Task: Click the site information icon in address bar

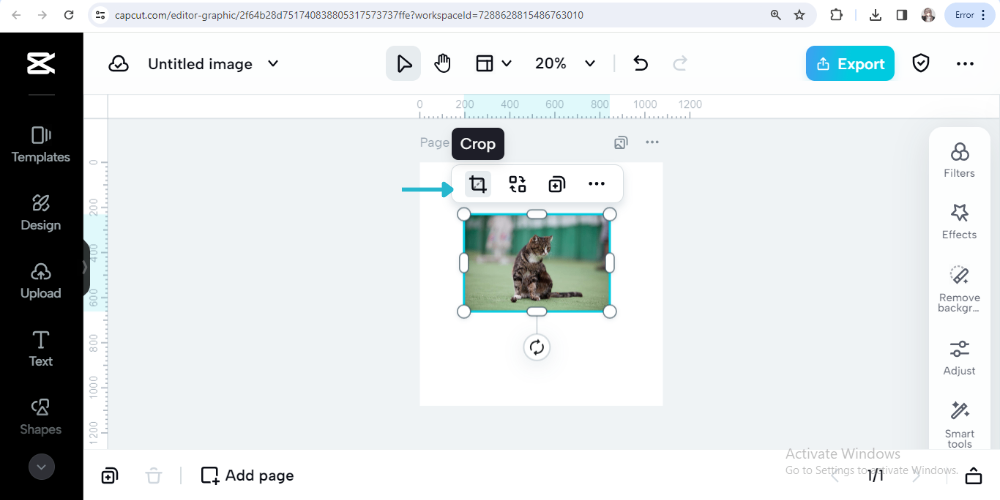Action: pos(99,15)
